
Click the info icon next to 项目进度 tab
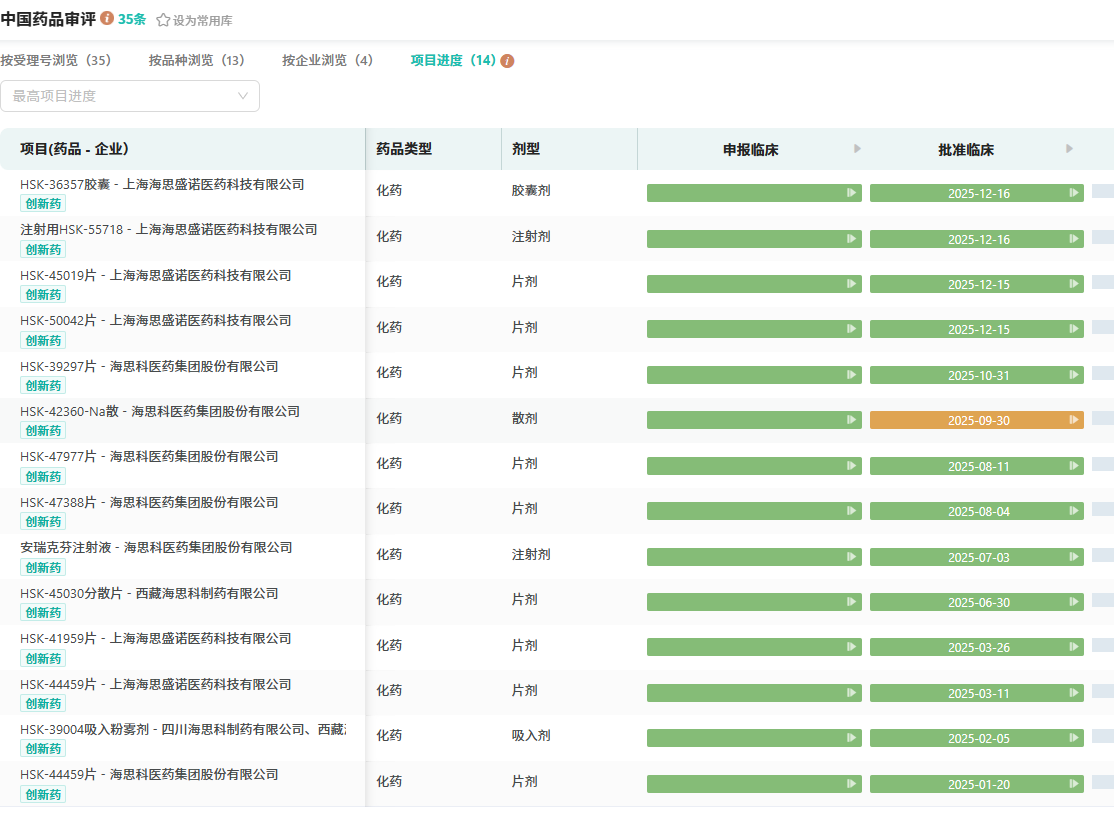pos(507,61)
